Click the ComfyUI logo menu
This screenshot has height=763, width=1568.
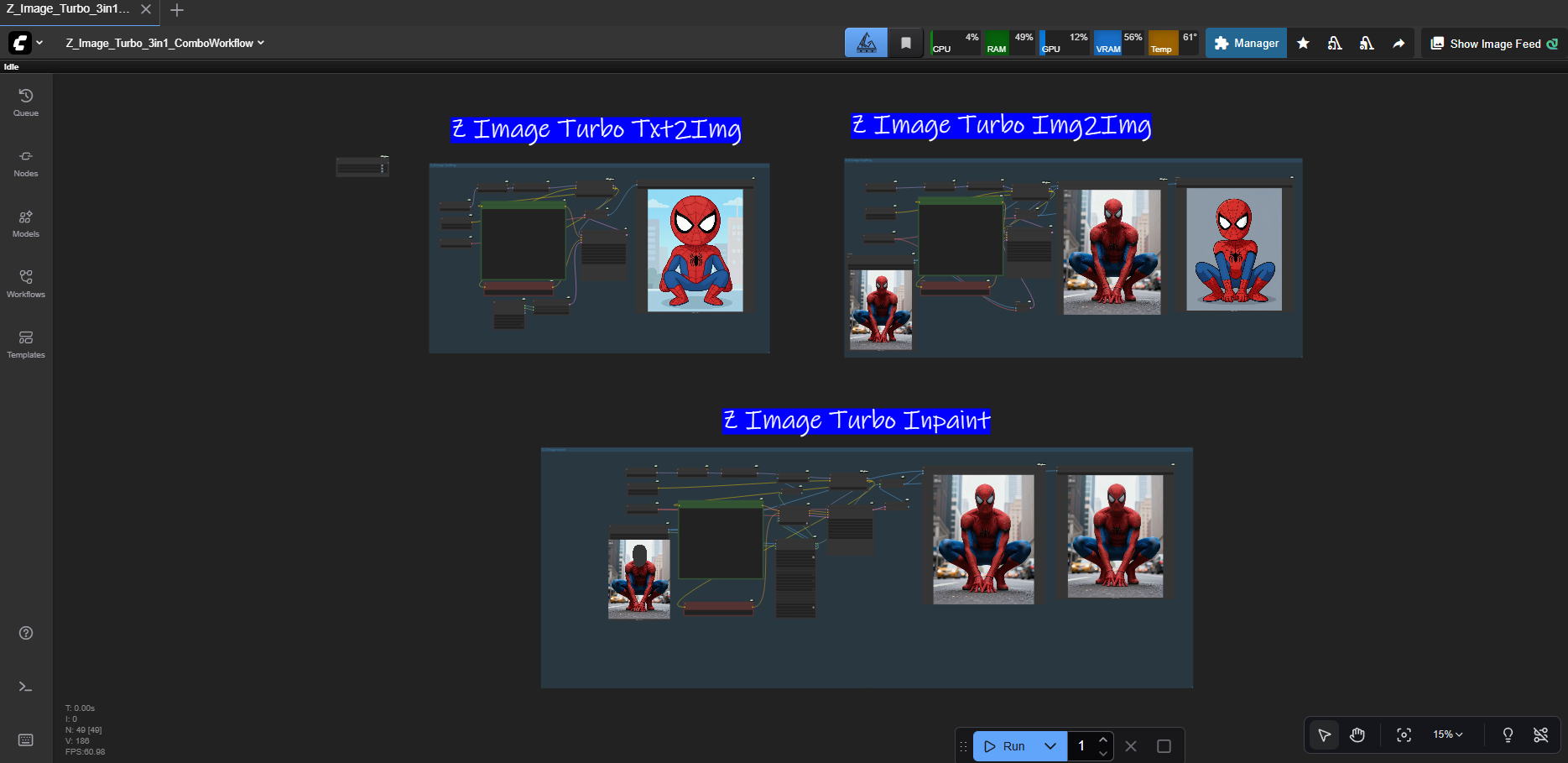click(20, 43)
